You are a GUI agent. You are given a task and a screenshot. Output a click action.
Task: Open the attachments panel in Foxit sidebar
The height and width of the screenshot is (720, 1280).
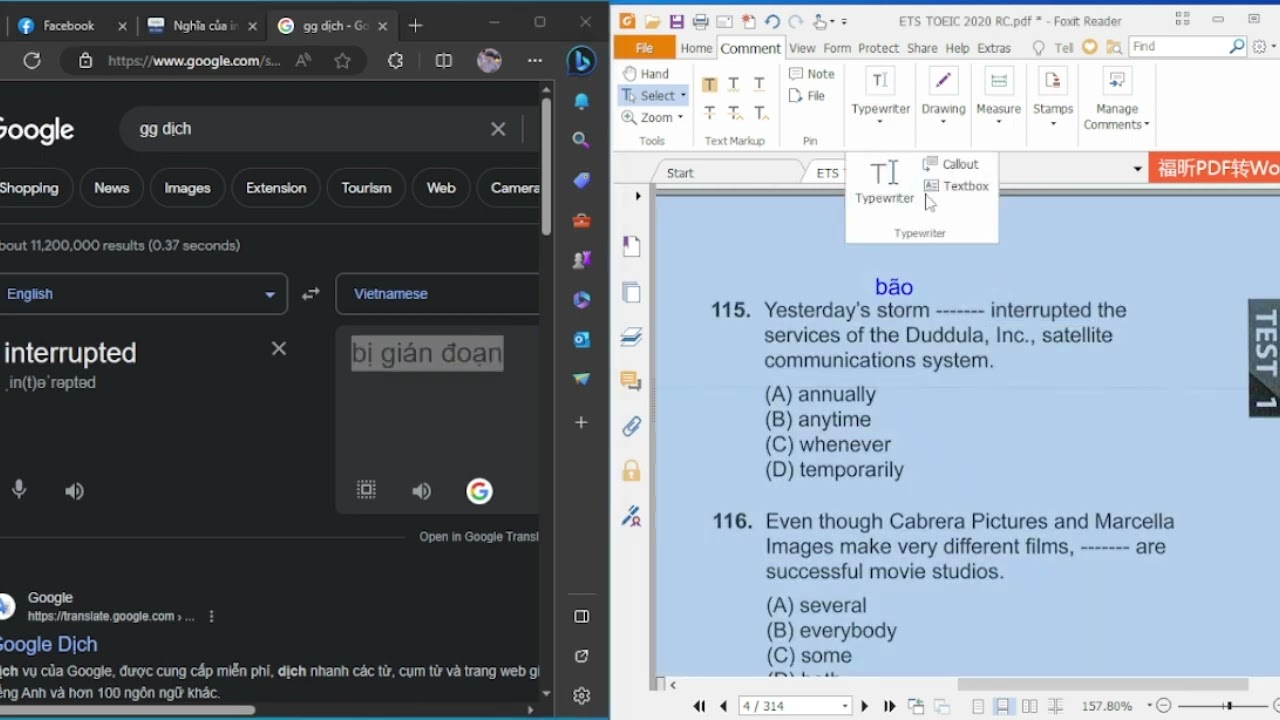point(631,426)
